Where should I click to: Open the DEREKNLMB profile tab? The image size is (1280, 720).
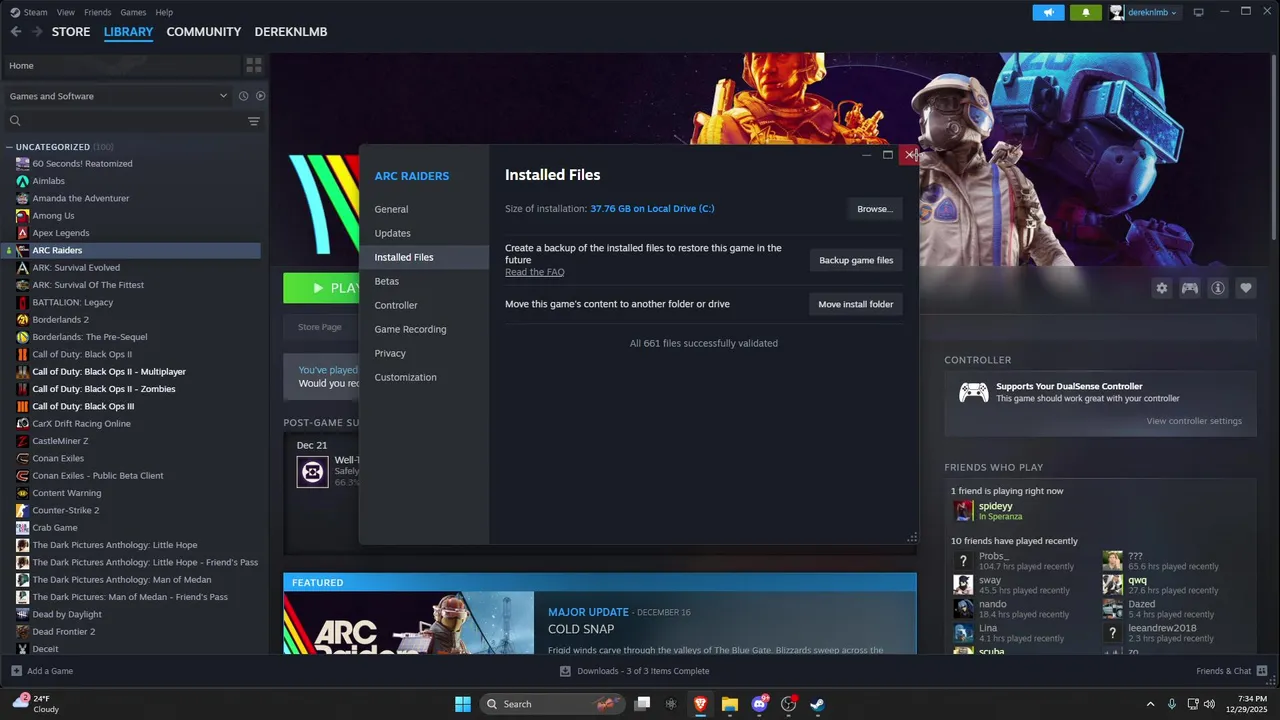pyautogui.click(x=291, y=32)
